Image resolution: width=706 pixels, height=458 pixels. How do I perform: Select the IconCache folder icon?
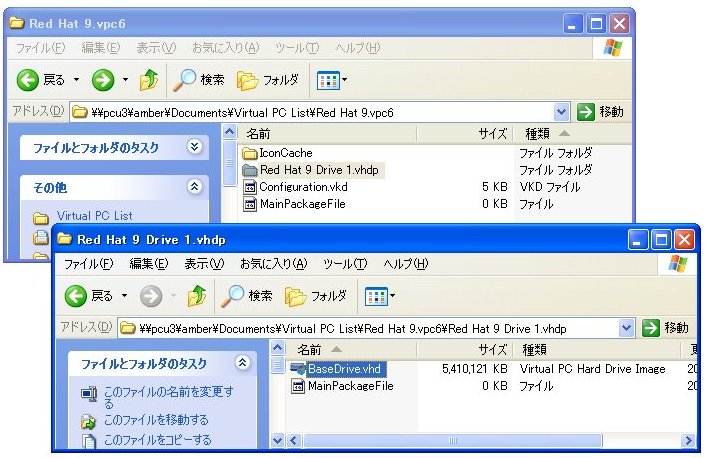[250, 154]
